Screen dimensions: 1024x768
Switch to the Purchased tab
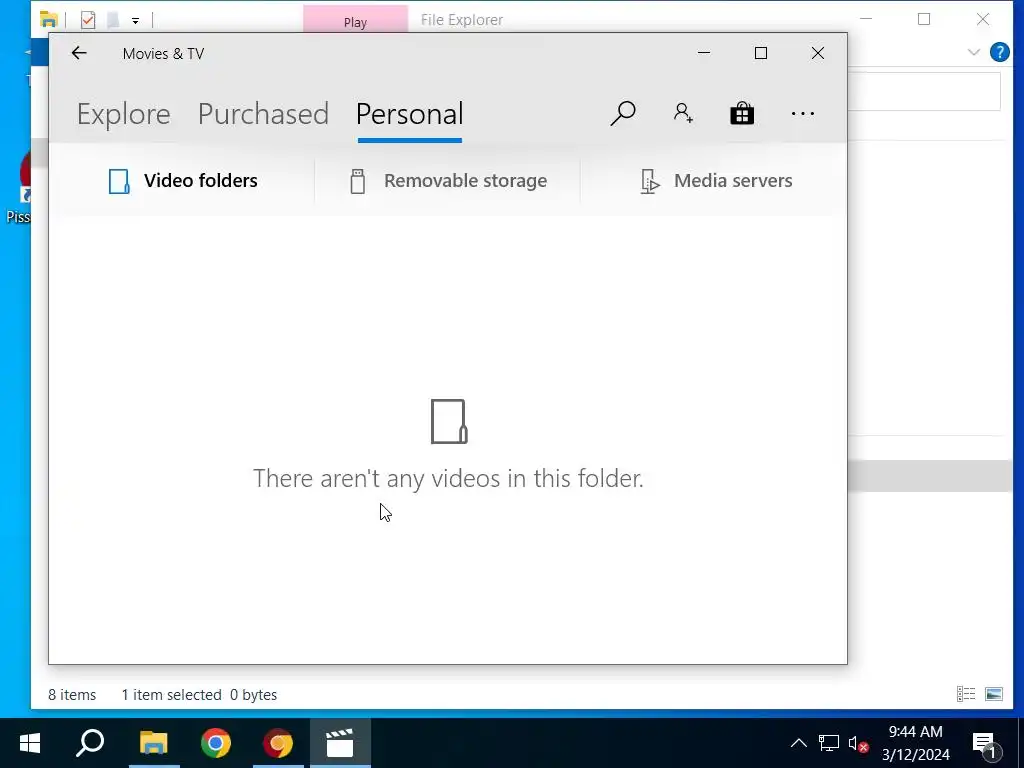coord(263,114)
